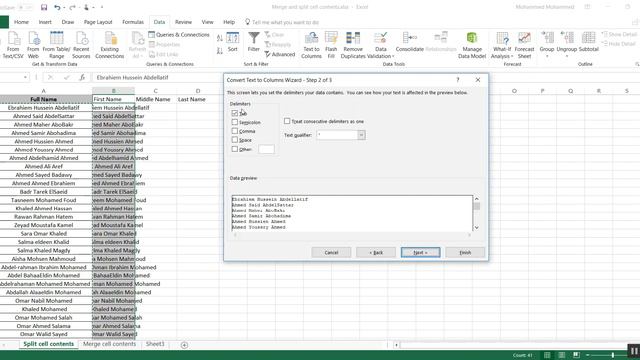This screenshot has width=640, height=360.
Task: Click the Other delimiter text box
Action: (266, 149)
